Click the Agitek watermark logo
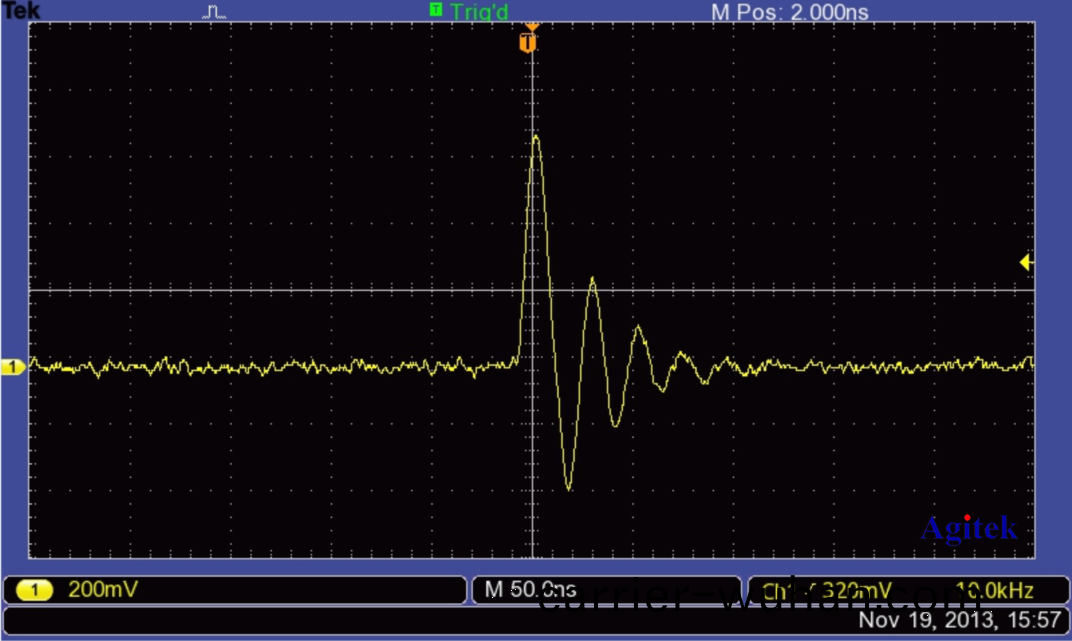The width and height of the screenshot is (1072, 641). [x=967, y=528]
